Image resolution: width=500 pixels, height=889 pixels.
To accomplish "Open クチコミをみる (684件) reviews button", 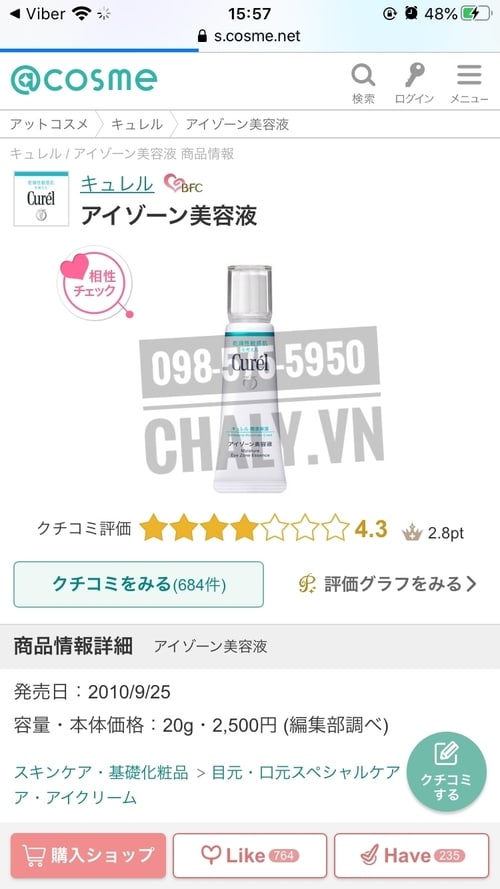I will pyautogui.click(x=138, y=584).
